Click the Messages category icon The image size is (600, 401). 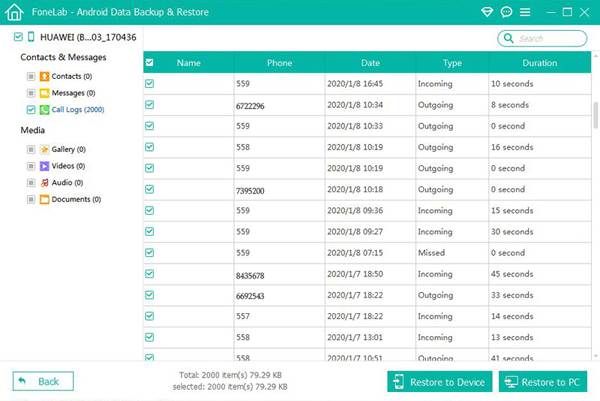(x=44, y=93)
